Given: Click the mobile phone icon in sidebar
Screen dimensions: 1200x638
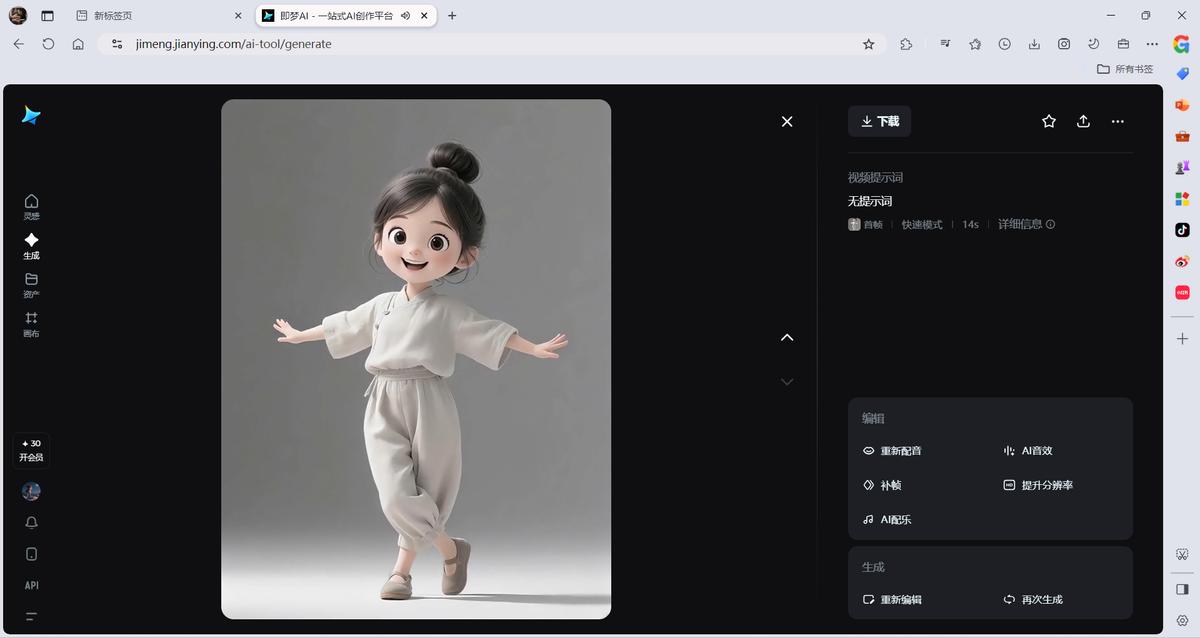Looking at the screenshot, I should pos(31,554).
